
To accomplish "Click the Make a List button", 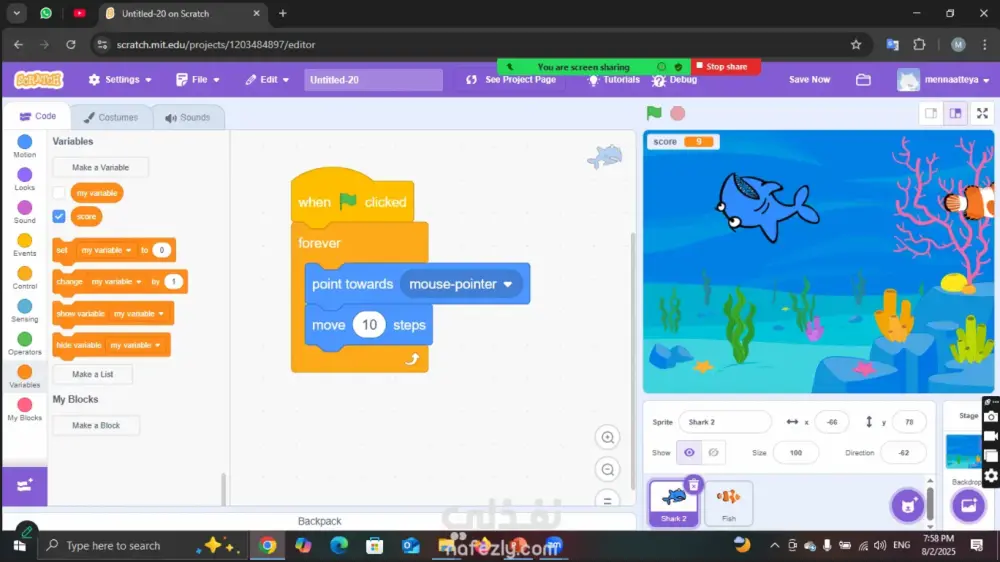I will point(92,374).
